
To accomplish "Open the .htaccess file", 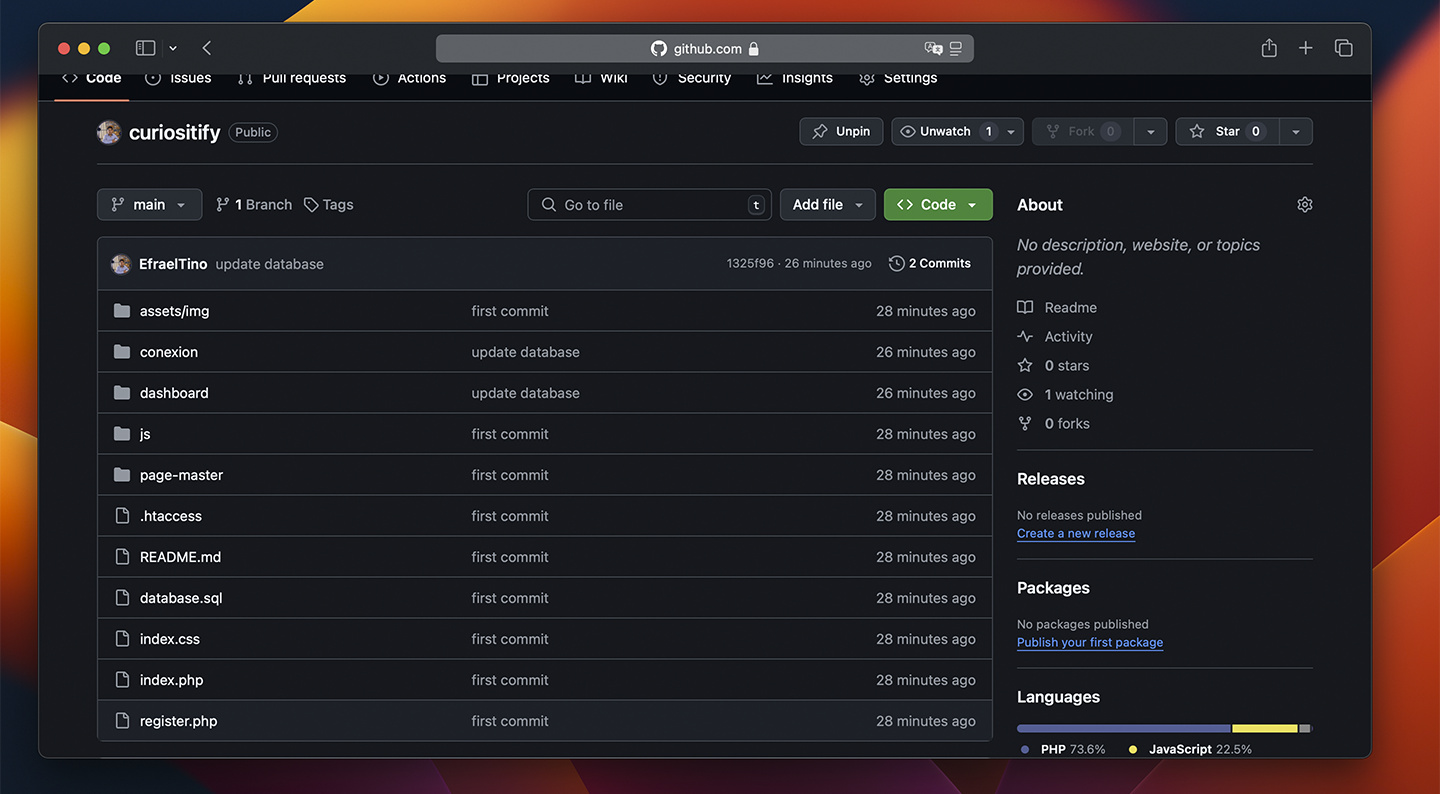I will click(171, 516).
